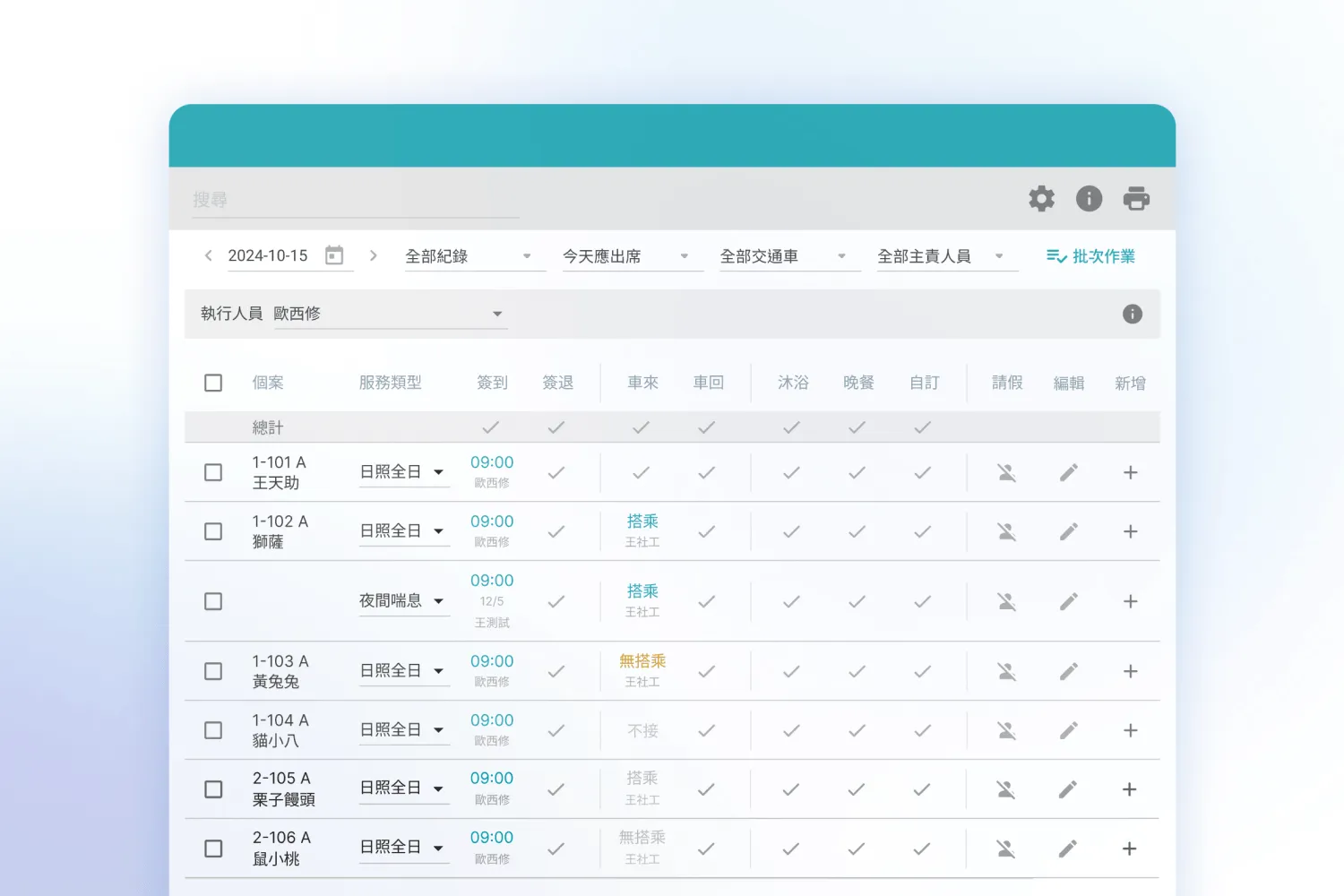The height and width of the screenshot is (896, 1344).
Task: Click 搭乘 ride status for 獅薩
Action: tap(642, 521)
